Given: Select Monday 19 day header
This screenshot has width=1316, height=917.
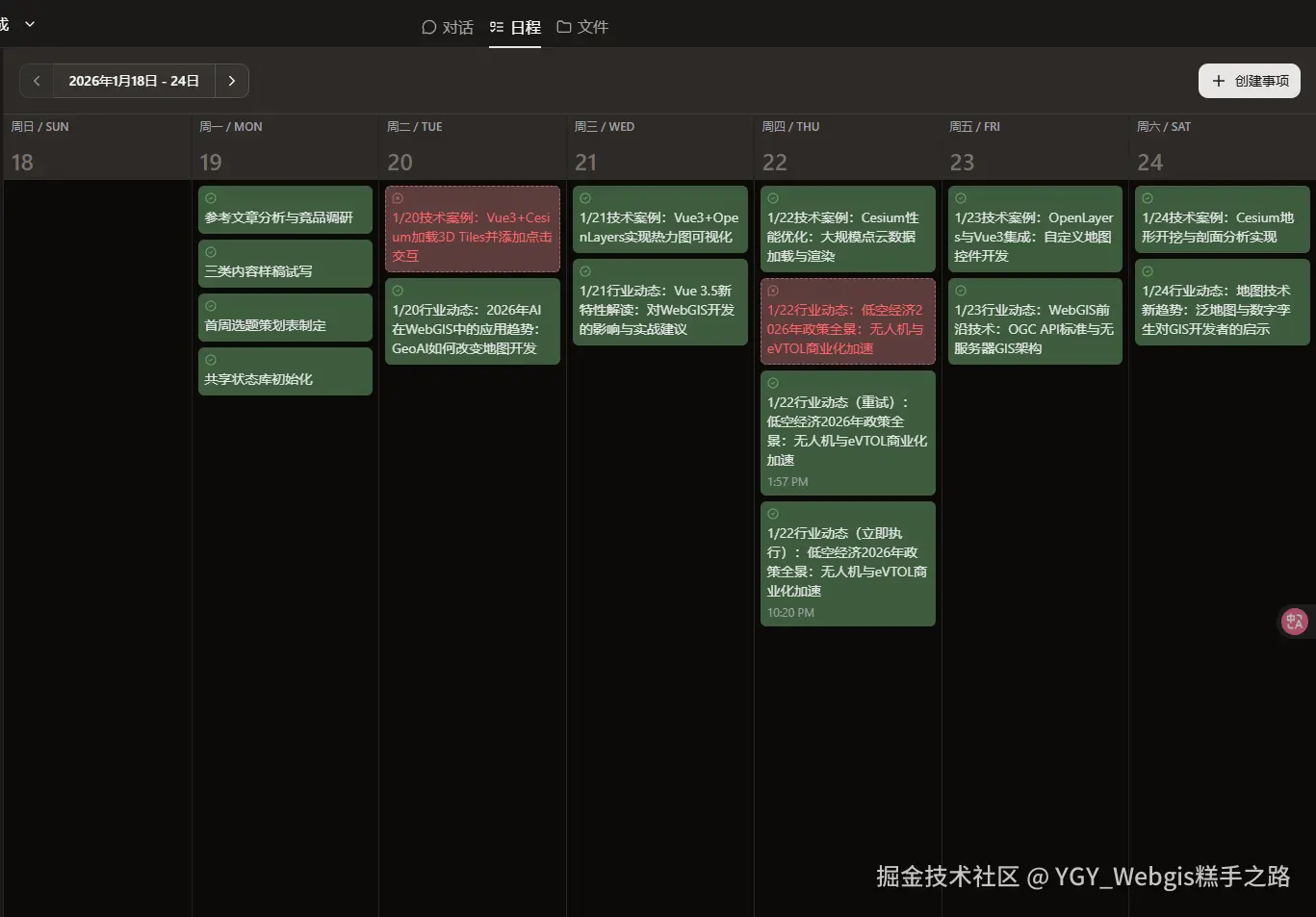Looking at the screenshot, I should tap(285, 147).
